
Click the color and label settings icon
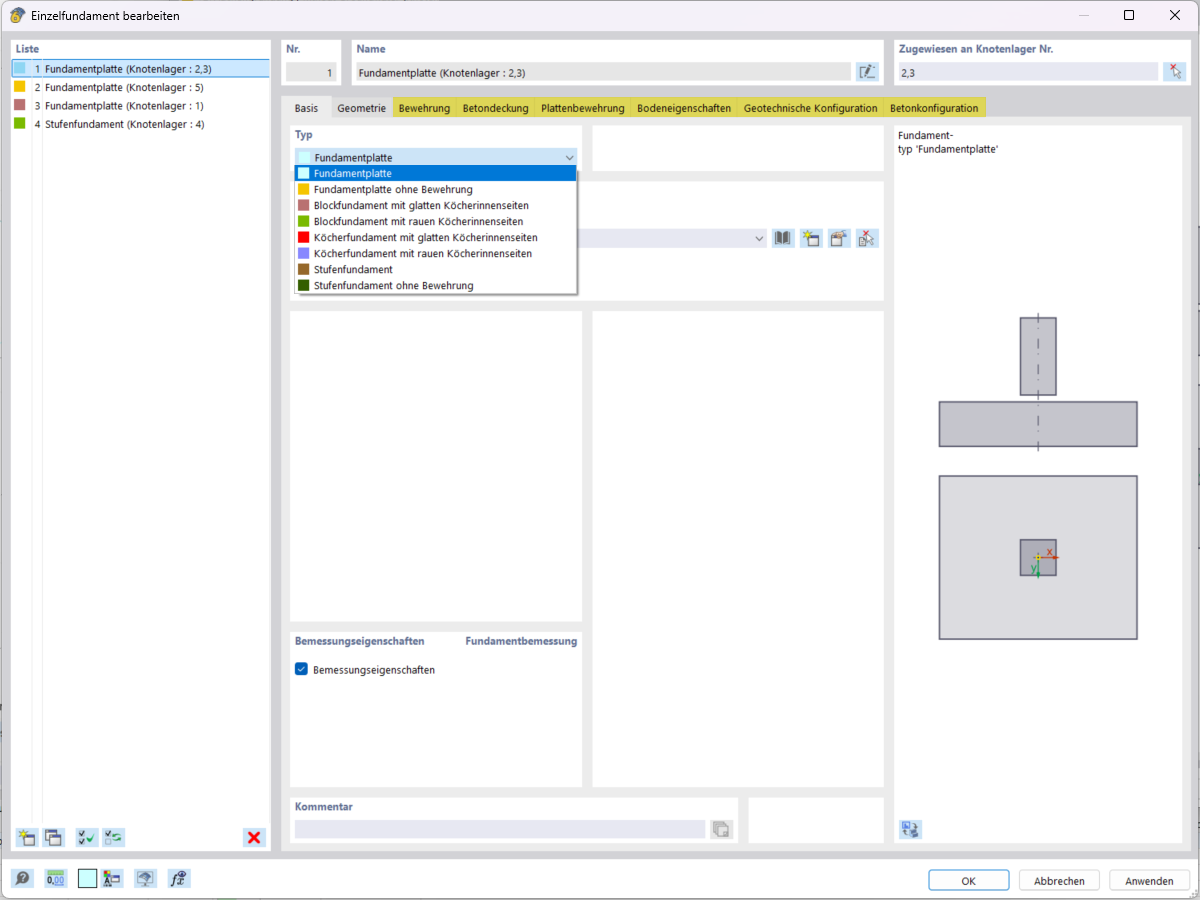(x=113, y=879)
